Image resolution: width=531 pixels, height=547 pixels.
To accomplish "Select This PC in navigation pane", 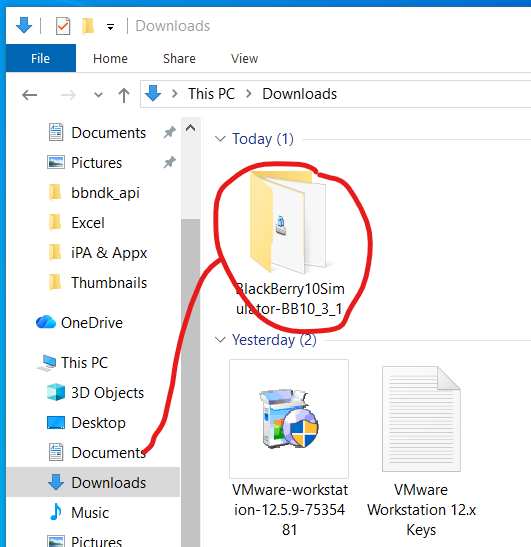I will pyautogui.click(x=84, y=363).
